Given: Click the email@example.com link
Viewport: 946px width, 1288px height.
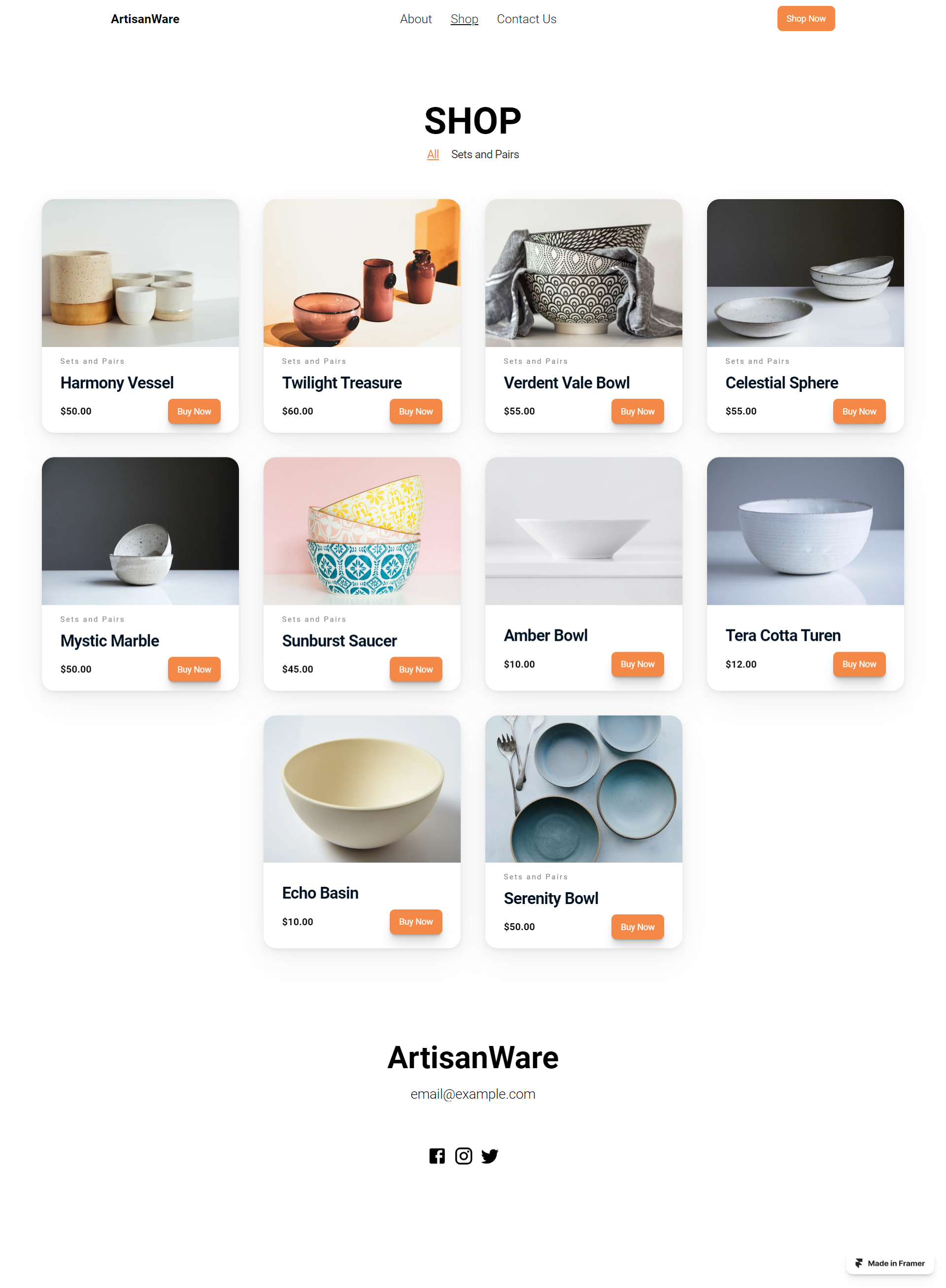Looking at the screenshot, I should (473, 1094).
